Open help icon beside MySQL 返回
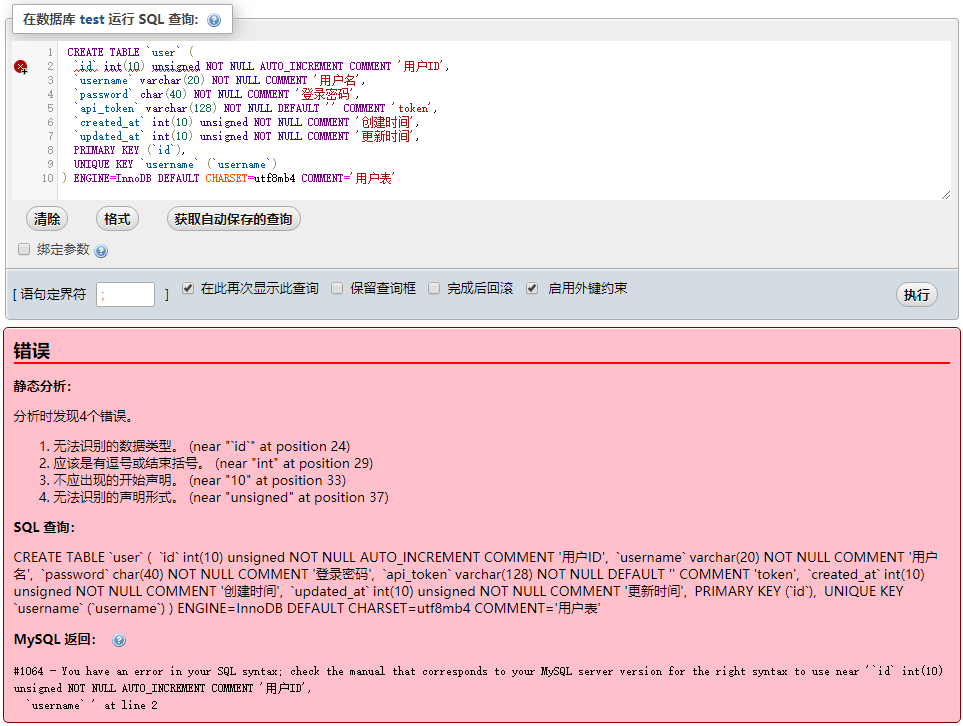The height and width of the screenshot is (726, 963). [x=119, y=640]
